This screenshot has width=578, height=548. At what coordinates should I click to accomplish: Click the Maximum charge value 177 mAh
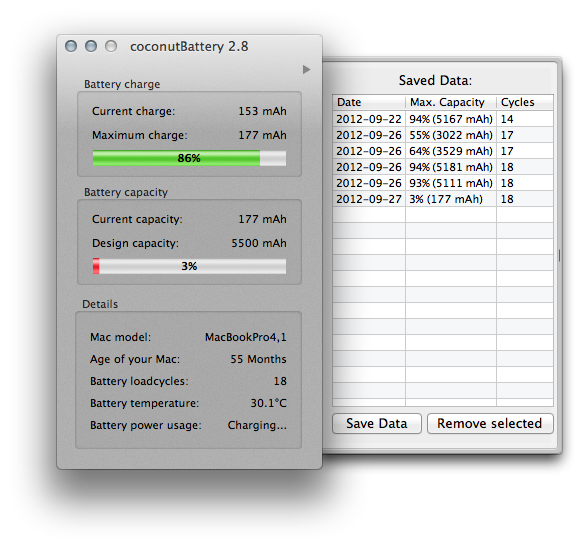[x=262, y=135]
